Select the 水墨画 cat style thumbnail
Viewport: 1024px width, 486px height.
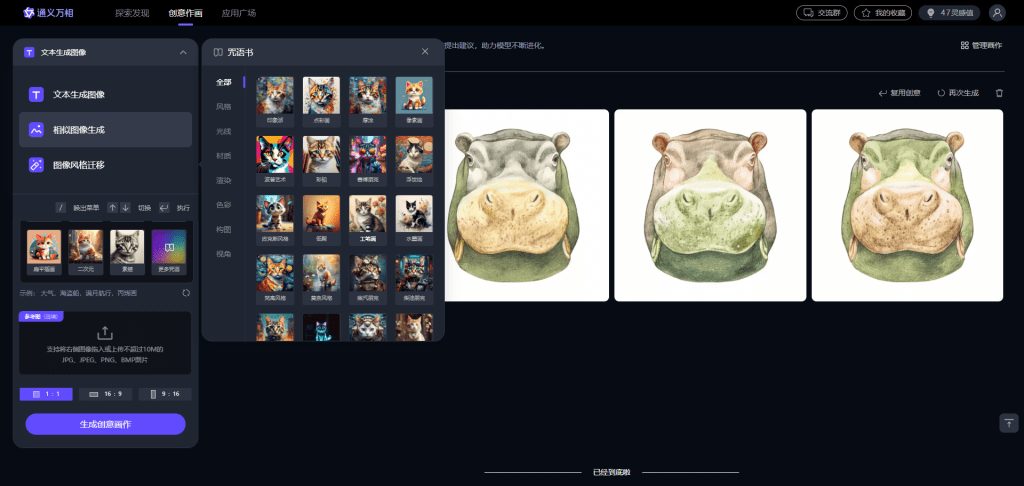click(x=413, y=218)
